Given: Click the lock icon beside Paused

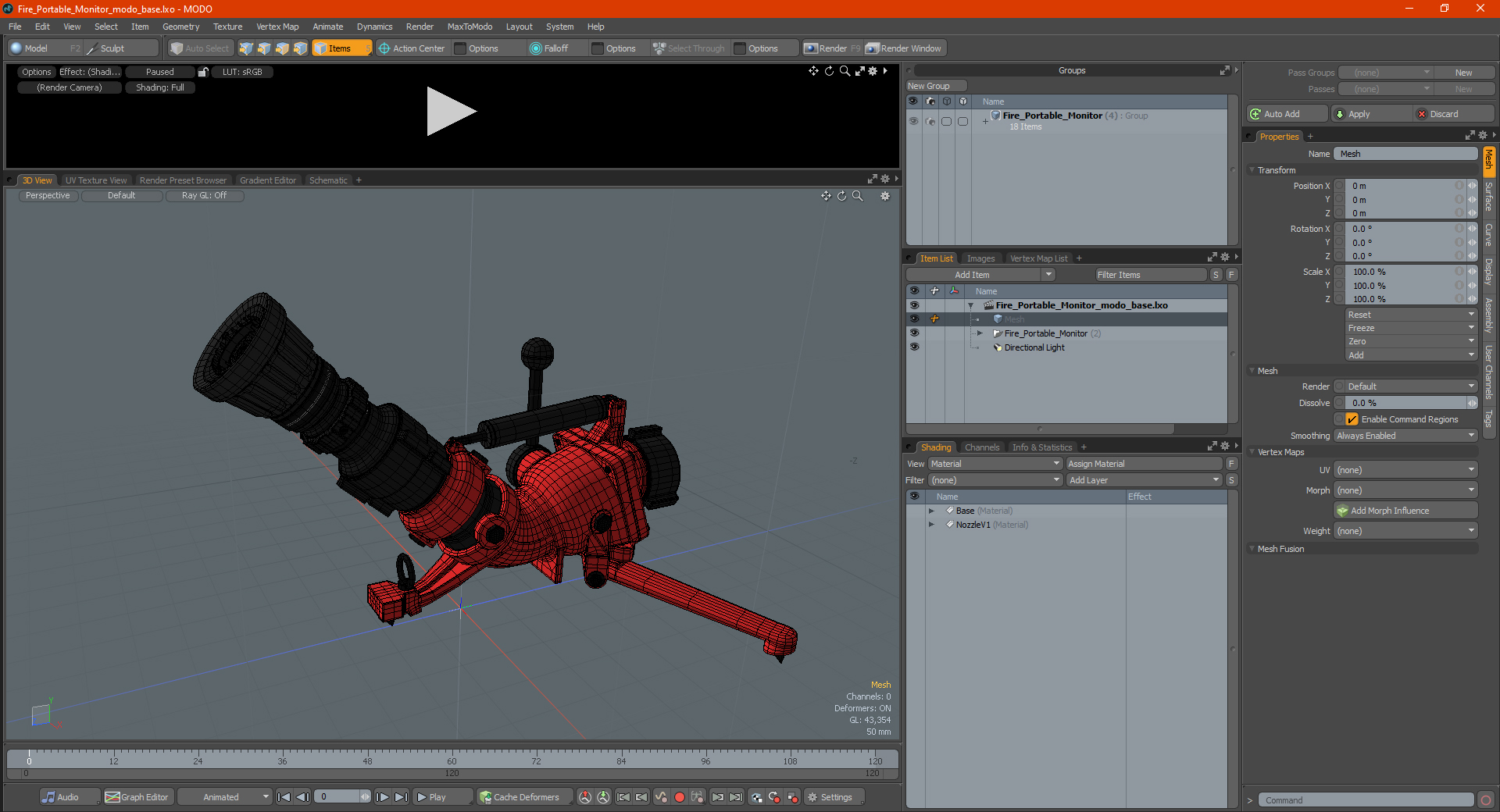Looking at the screenshot, I should tap(203, 72).
